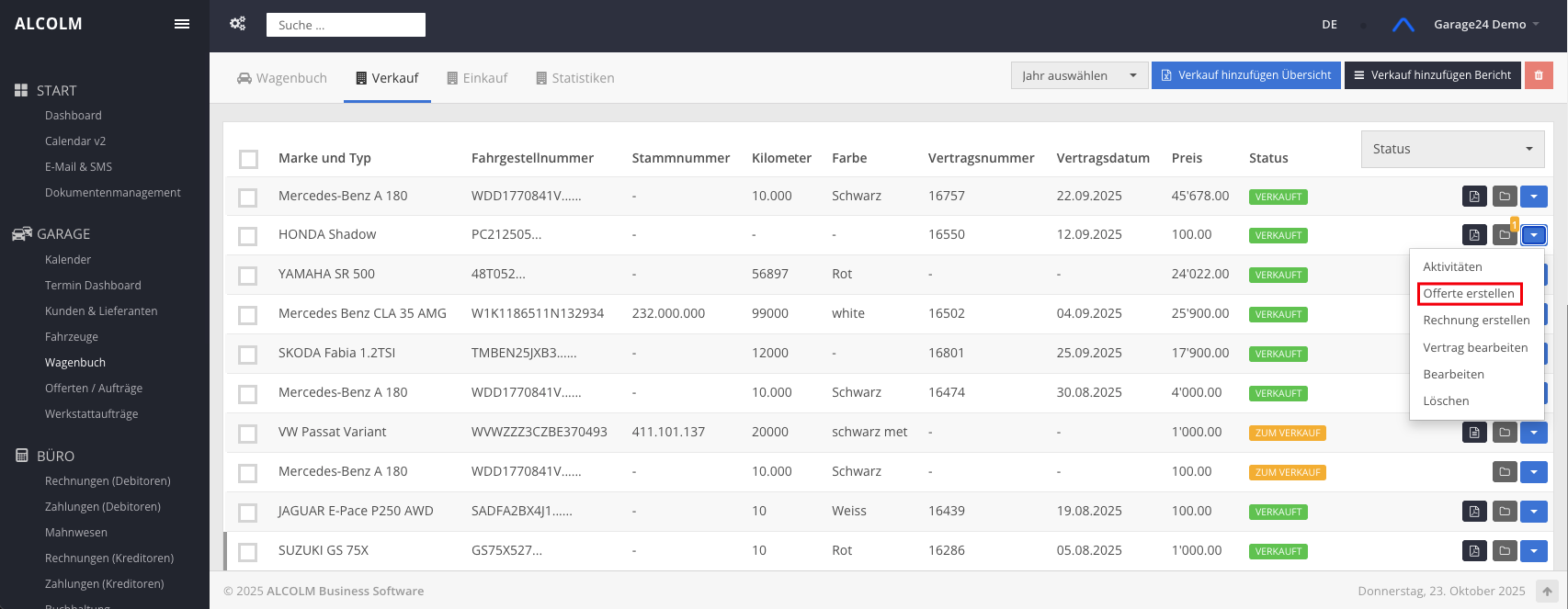Click the red trash delete button

tap(1539, 75)
